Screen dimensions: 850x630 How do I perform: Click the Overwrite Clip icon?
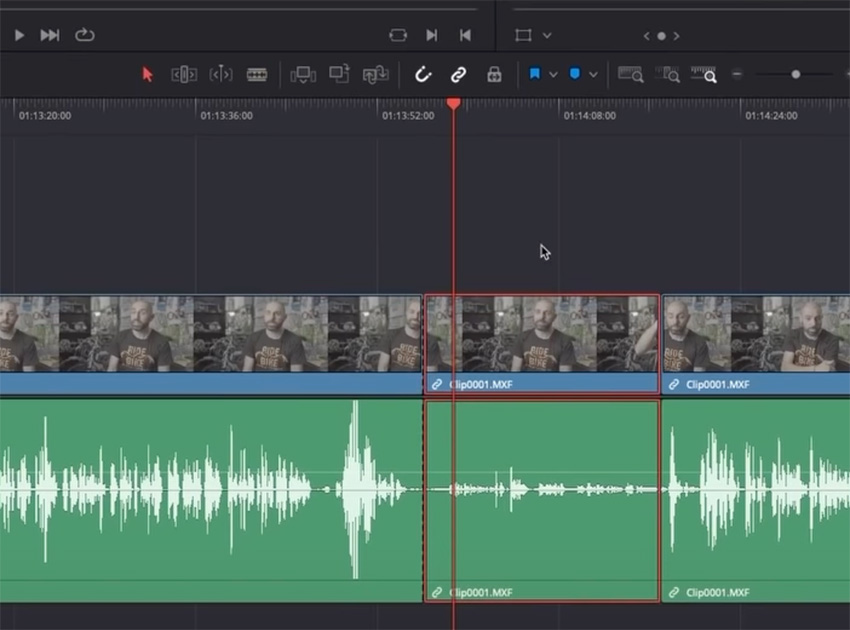tap(339, 75)
